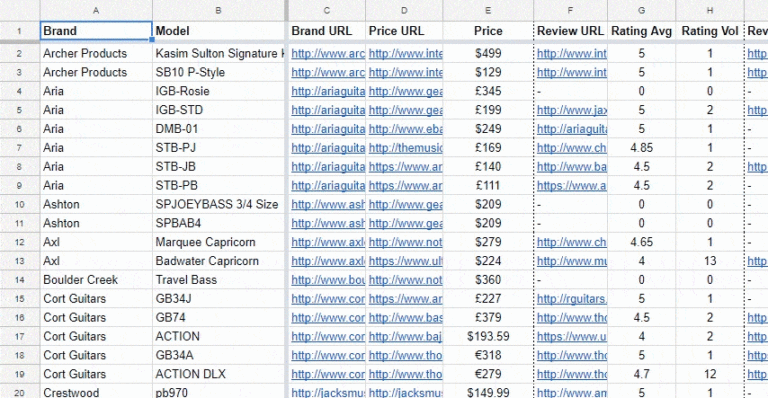Select the Model header cell
This screenshot has width=768, height=398.
218,31
